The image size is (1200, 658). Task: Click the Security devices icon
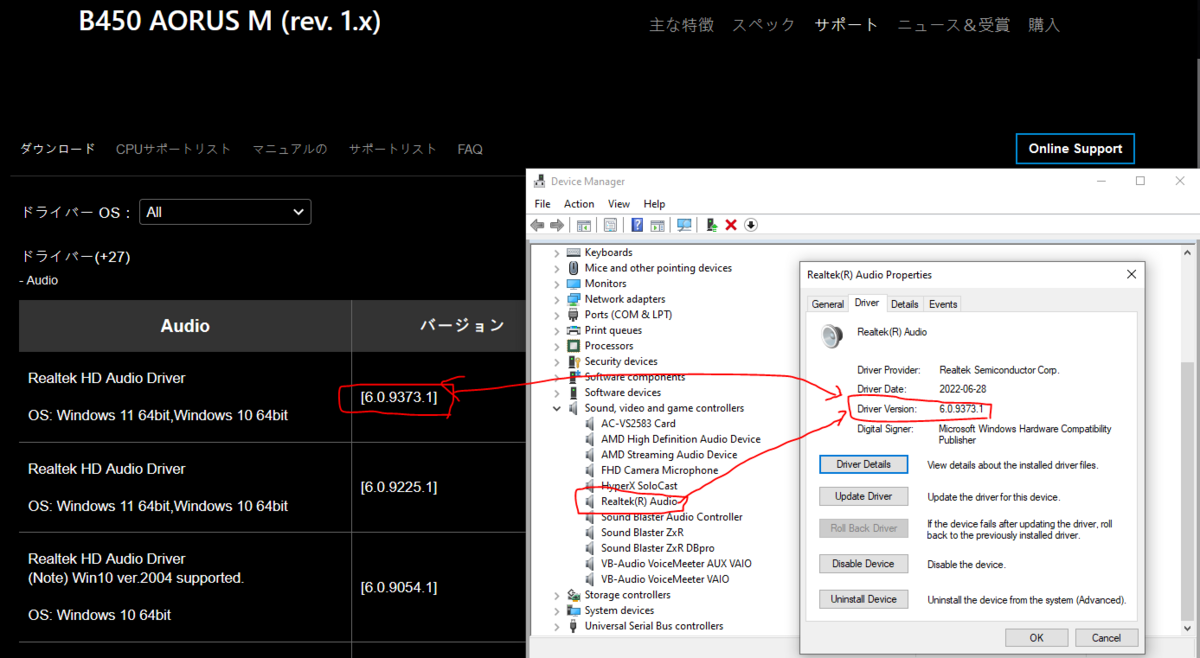click(574, 361)
